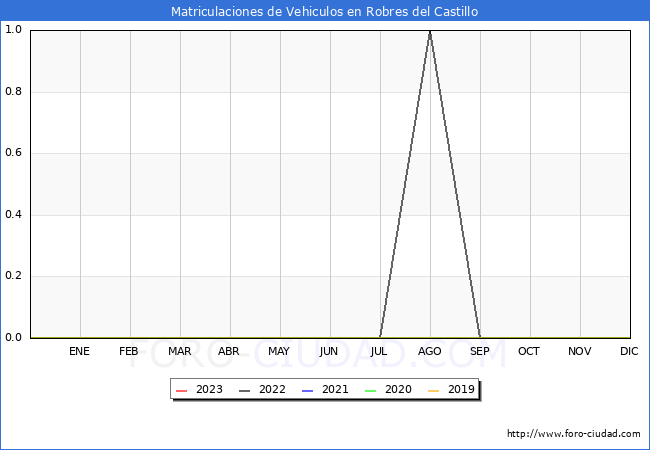Select the 2020 green legend swatch
650x450 pixels.
tap(370, 391)
